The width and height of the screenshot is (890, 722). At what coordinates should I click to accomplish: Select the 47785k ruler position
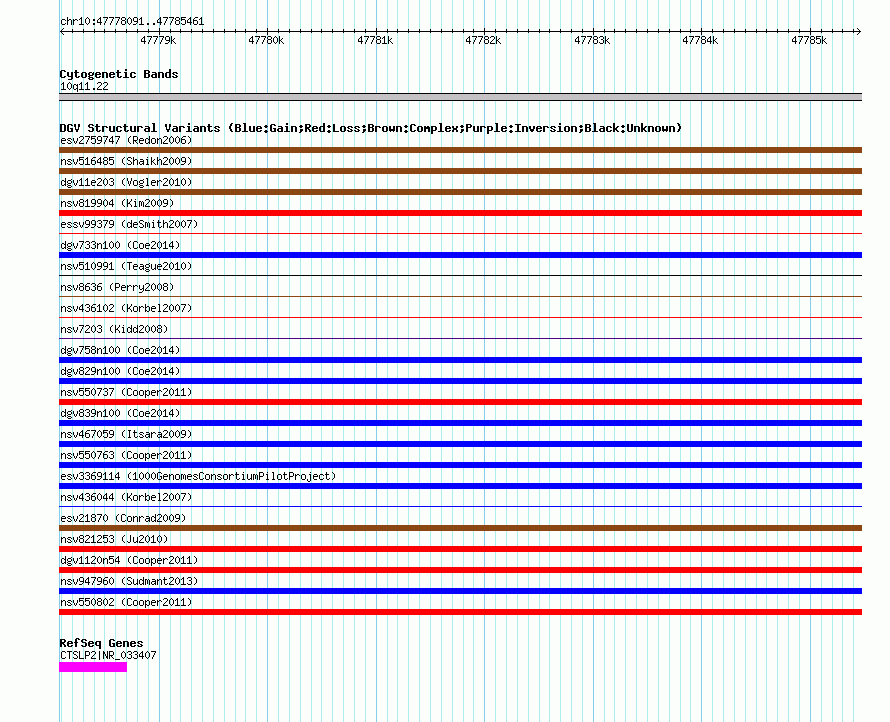[x=809, y=40]
